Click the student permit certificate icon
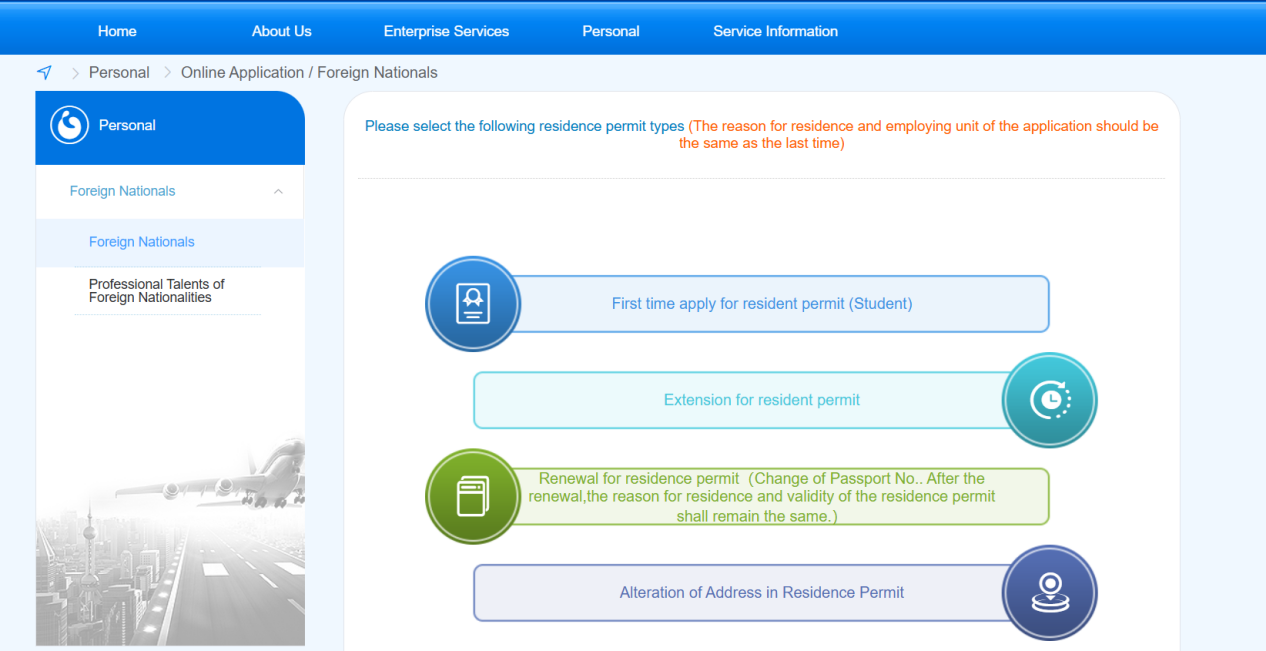The image size is (1266, 651). (473, 304)
